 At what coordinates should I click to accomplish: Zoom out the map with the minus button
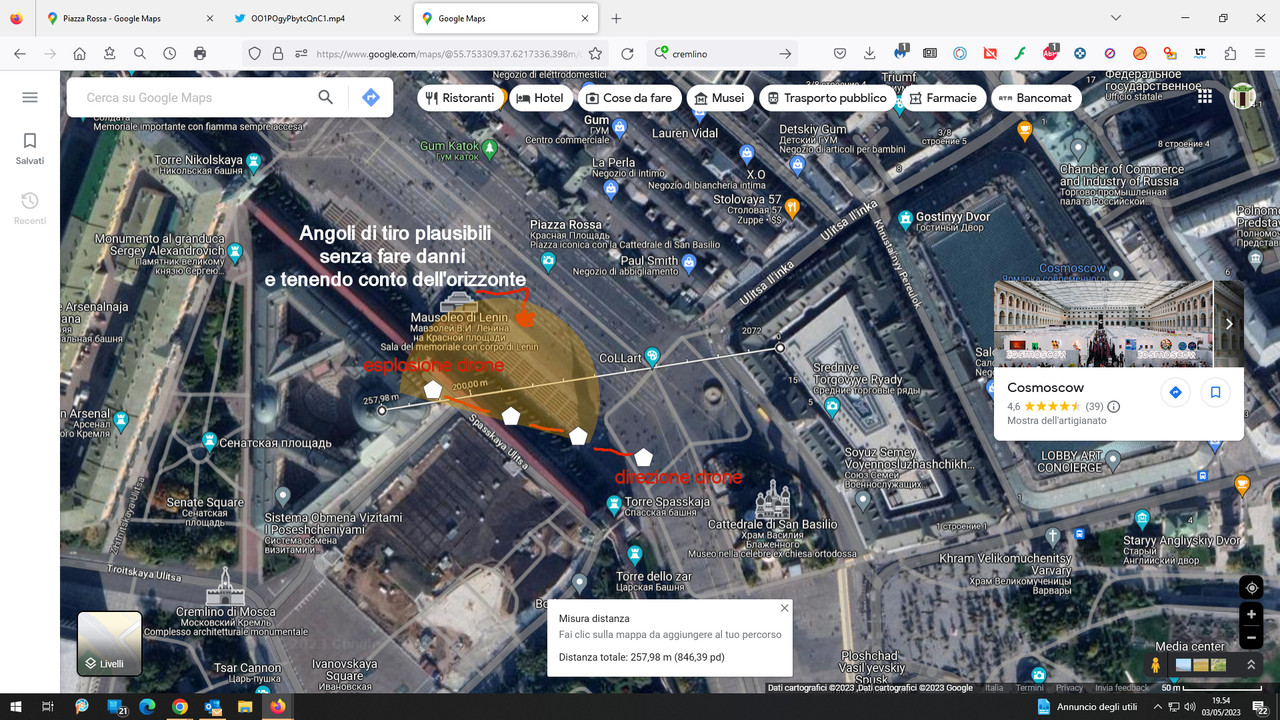point(1251,637)
